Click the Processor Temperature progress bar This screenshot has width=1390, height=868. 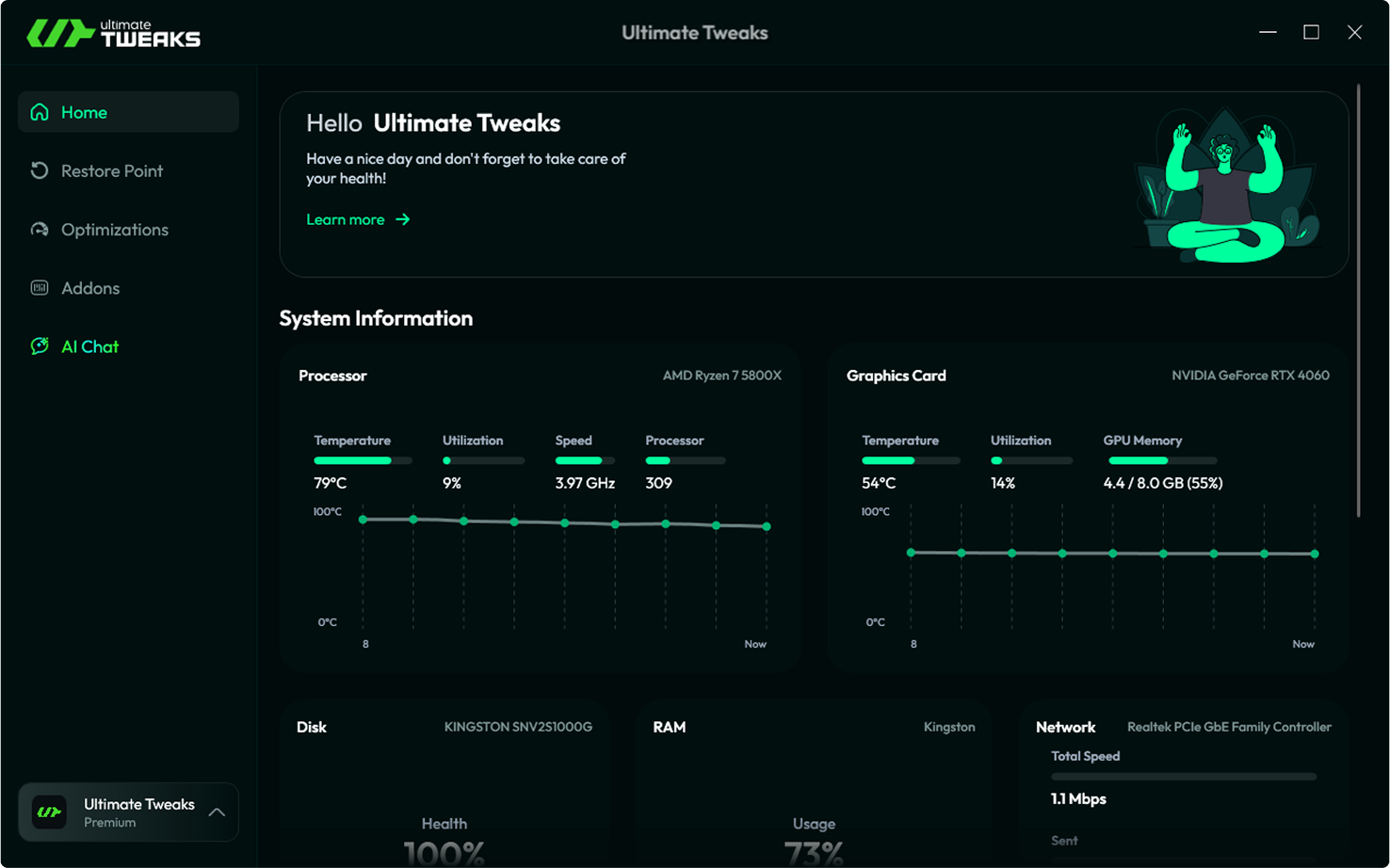pos(363,460)
